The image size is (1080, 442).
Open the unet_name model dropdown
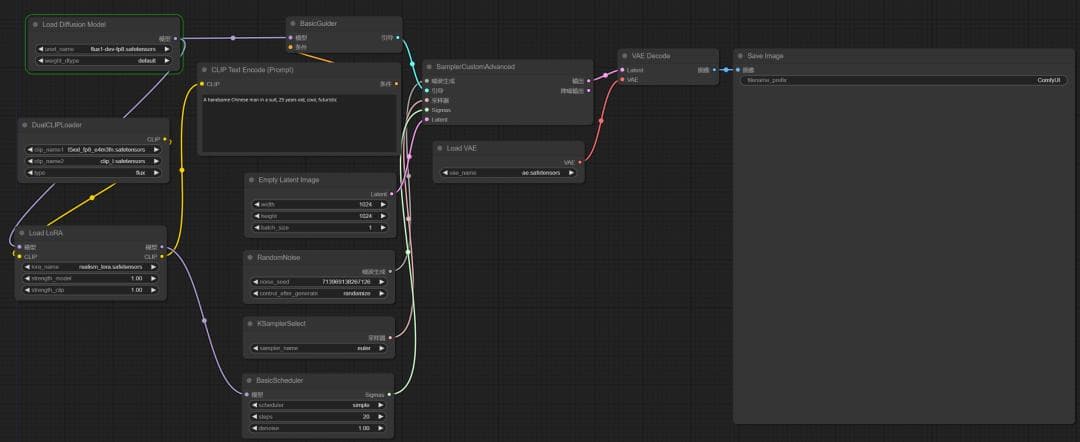pyautogui.click(x=104, y=50)
